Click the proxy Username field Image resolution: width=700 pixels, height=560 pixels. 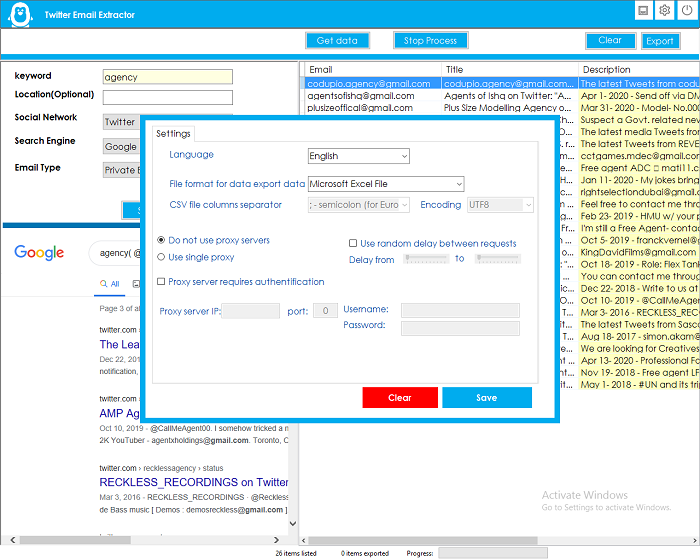point(460,310)
